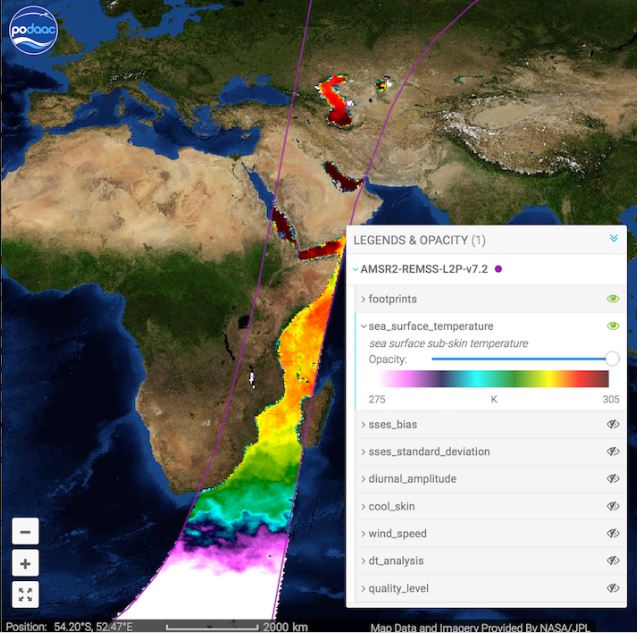Image resolution: width=637 pixels, height=633 pixels.
Task: Expand the wind_speed row
Action: click(x=363, y=533)
